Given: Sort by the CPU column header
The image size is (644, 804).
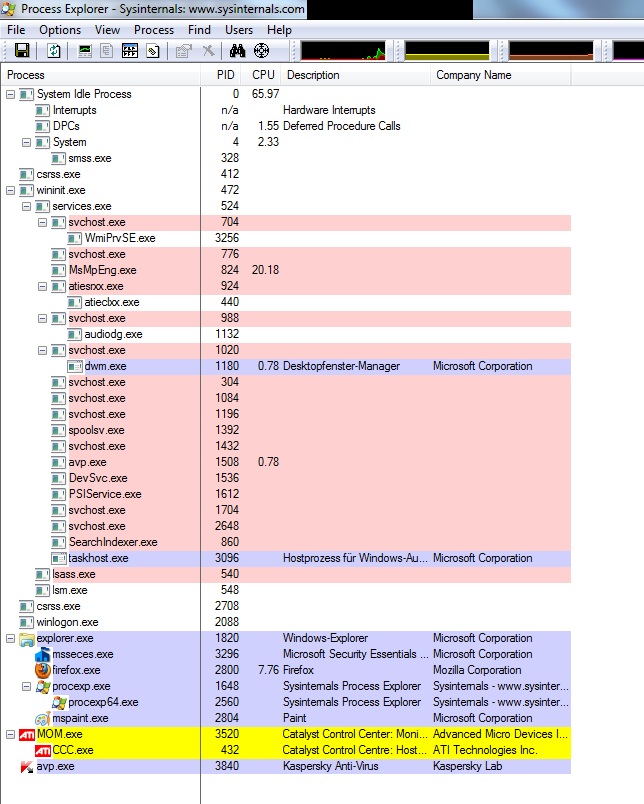Looking at the screenshot, I should pyautogui.click(x=261, y=75).
